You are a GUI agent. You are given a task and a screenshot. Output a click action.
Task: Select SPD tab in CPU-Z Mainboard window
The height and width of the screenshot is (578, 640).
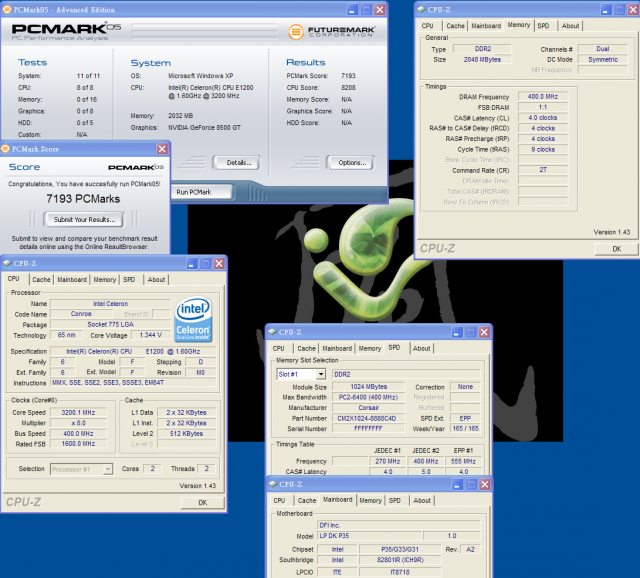click(395, 500)
